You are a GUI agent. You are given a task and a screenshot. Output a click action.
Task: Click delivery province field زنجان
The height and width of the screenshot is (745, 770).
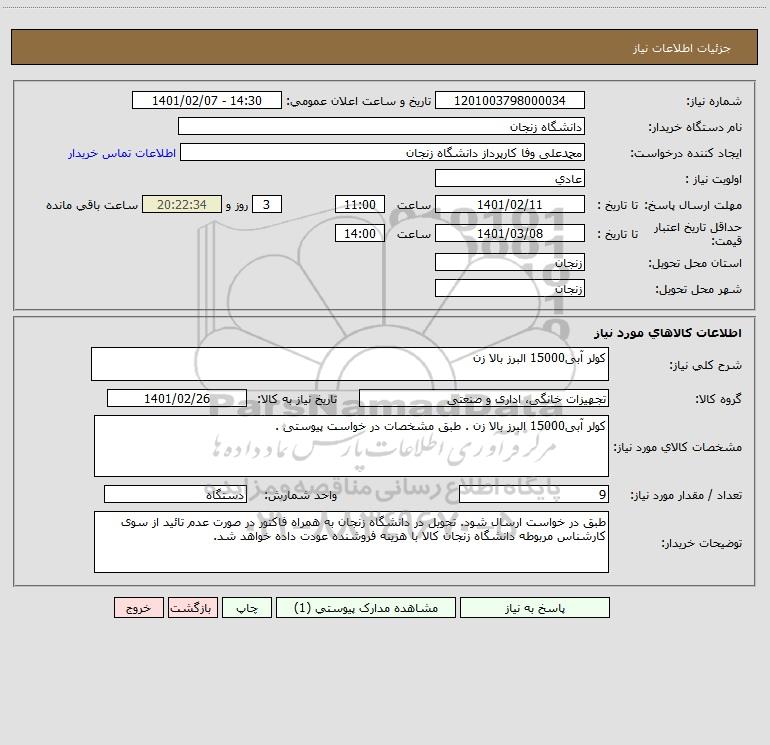pos(510,262)
